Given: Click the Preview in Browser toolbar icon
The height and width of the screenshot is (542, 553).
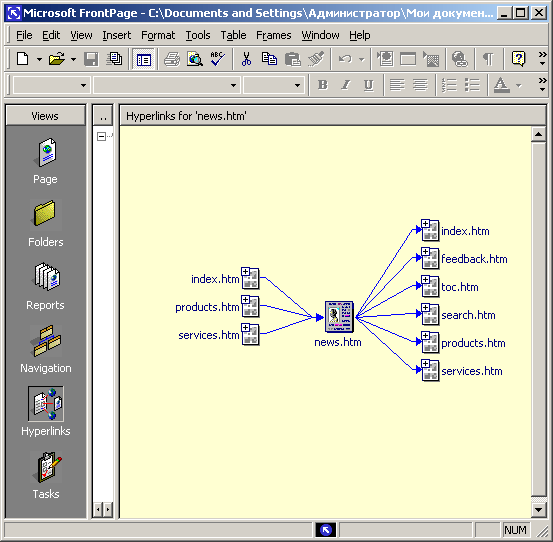Looking at the screenshot, I should pyautogui.click(x=195, y=59).
